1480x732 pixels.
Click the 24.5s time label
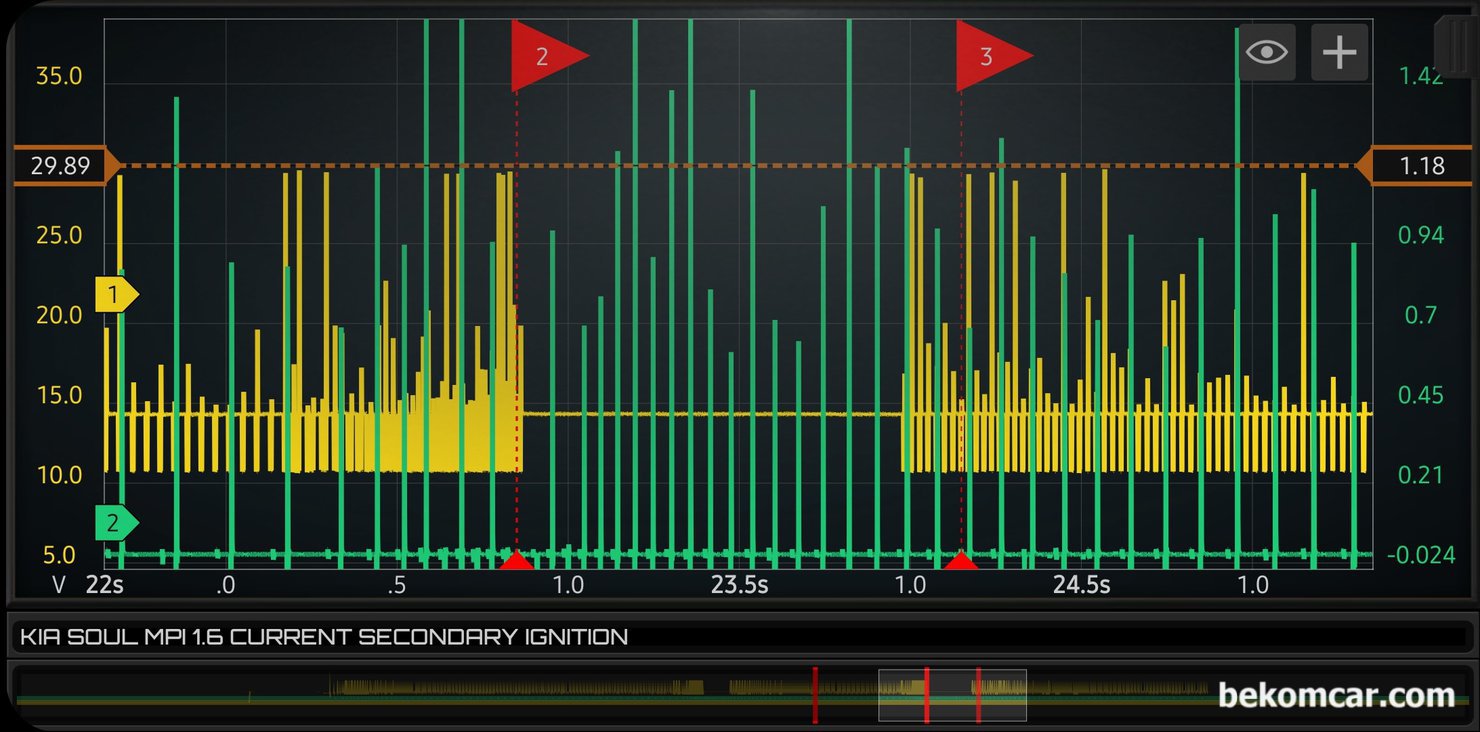(x=1081, y=585)
